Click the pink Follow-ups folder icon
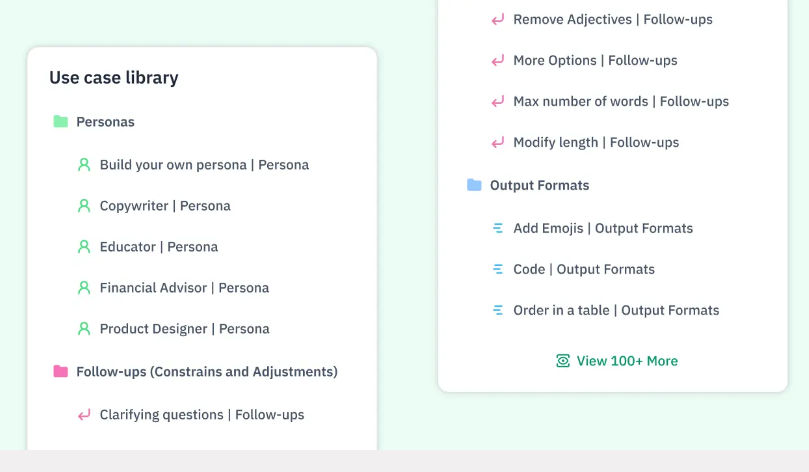This screenshot has height=472, width=809. pyautogui.click(x=60, y=371)
